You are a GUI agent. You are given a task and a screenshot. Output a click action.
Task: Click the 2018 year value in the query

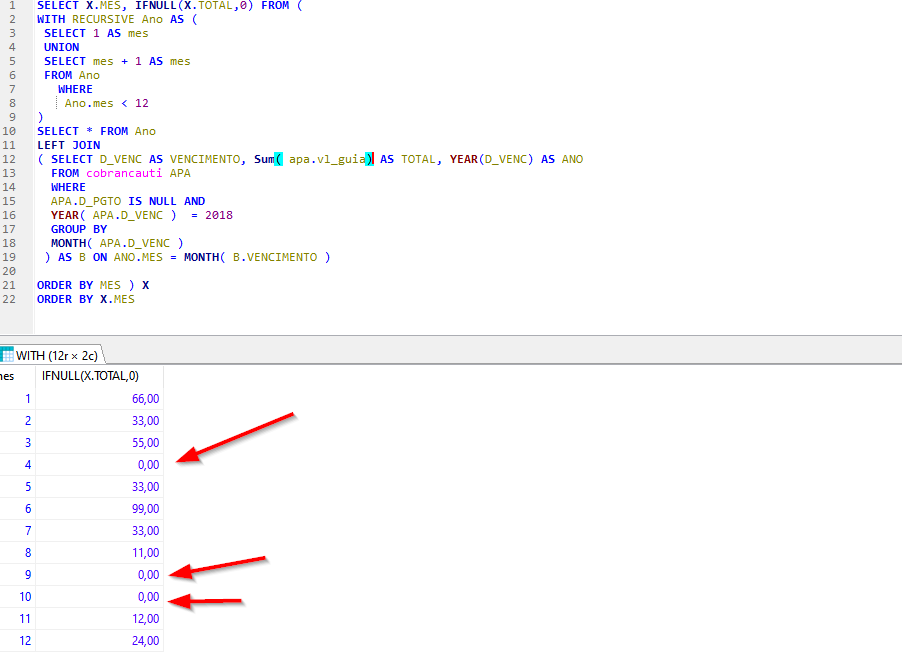(x=218, y=215)
